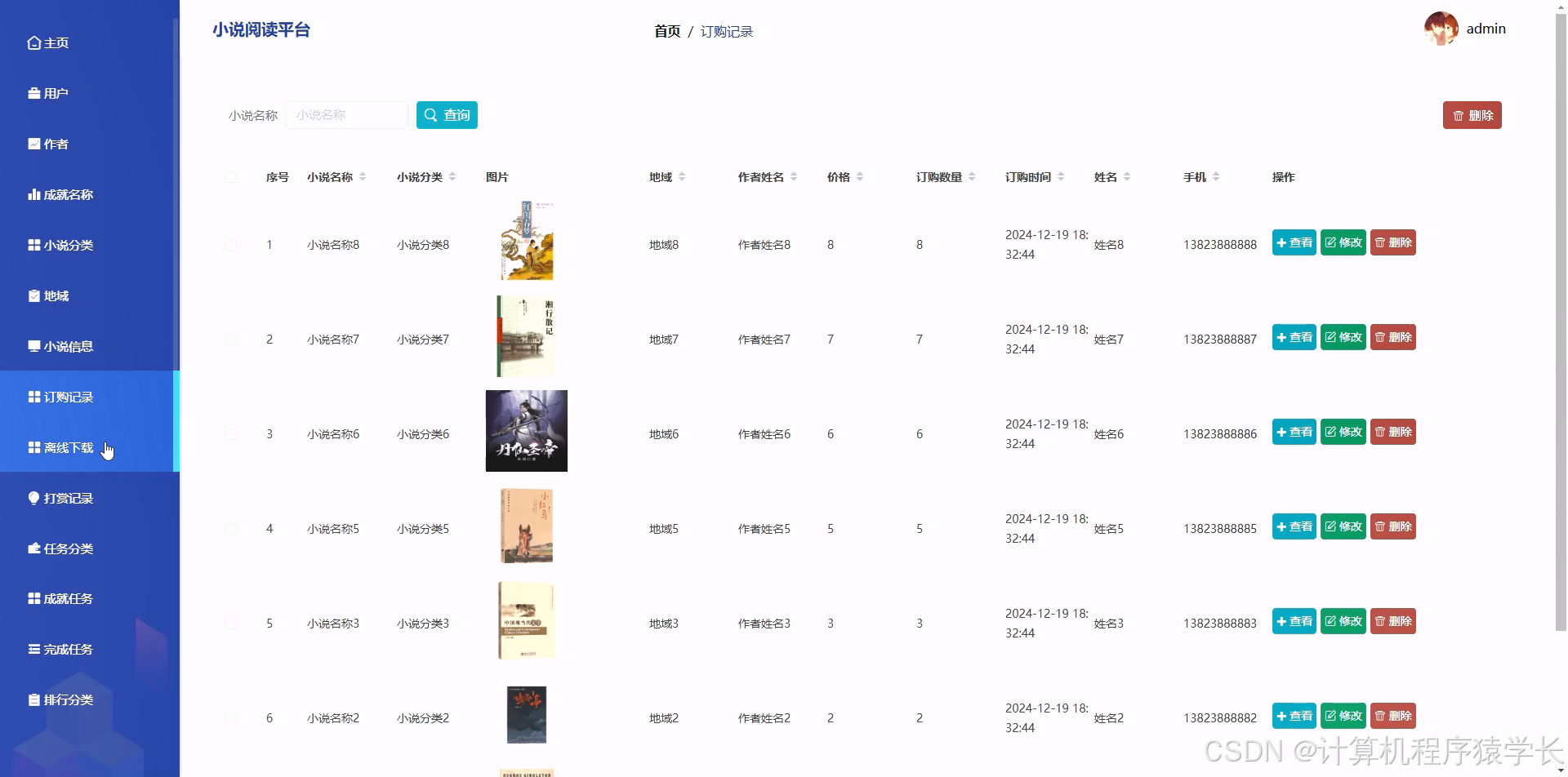Click the 查看 button for 小说名称5
The width and height of the screenshot is (1568, 777).
pos(1294,526)
